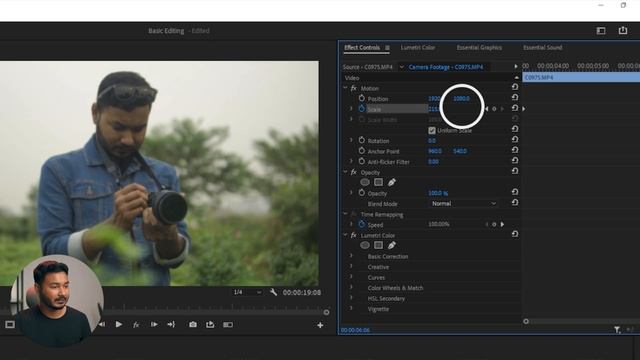Collapse the Motion effect group
This screenshot has height=360, width=640.
345,88
